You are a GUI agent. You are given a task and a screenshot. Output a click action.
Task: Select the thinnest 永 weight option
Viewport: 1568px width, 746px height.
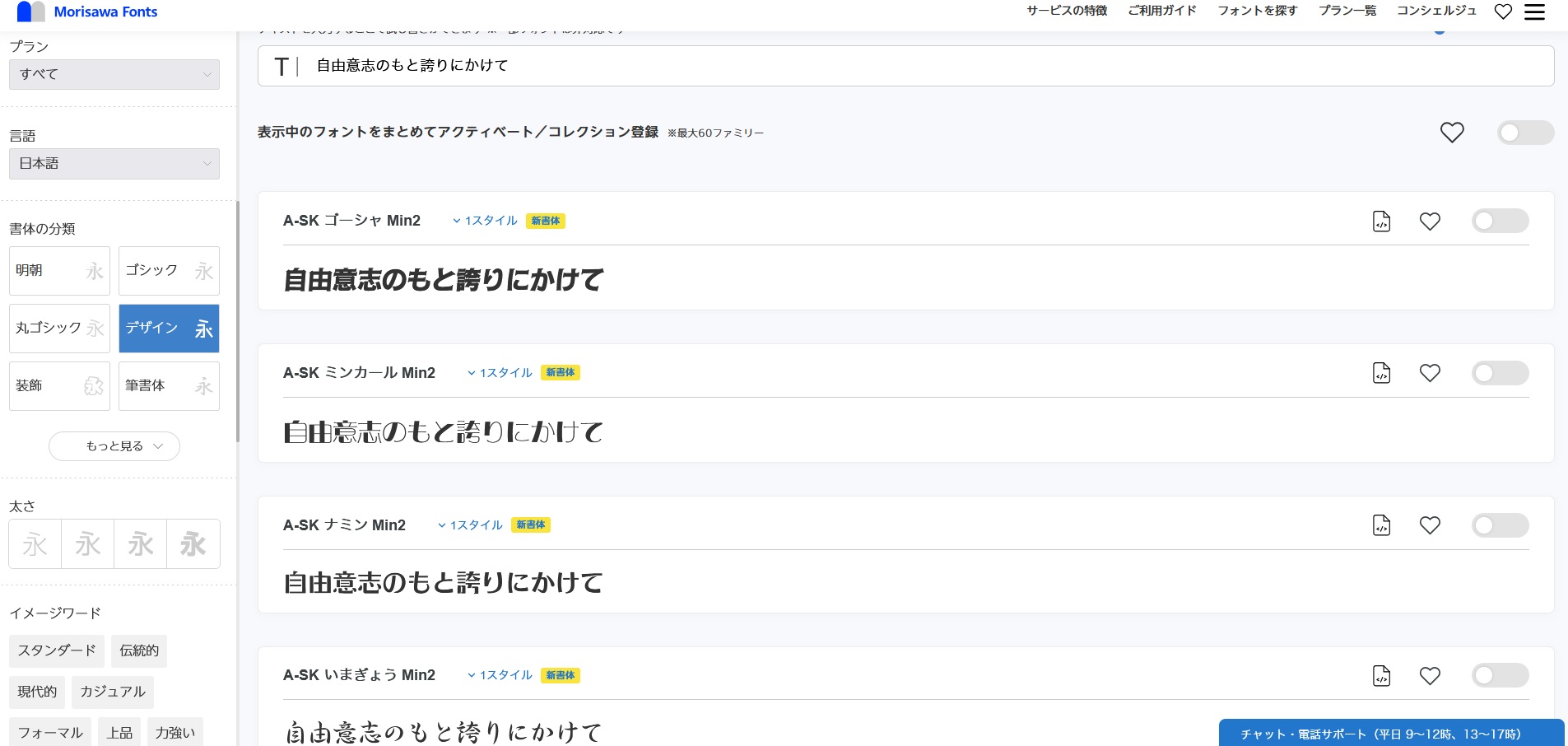(x=35, y=544)
